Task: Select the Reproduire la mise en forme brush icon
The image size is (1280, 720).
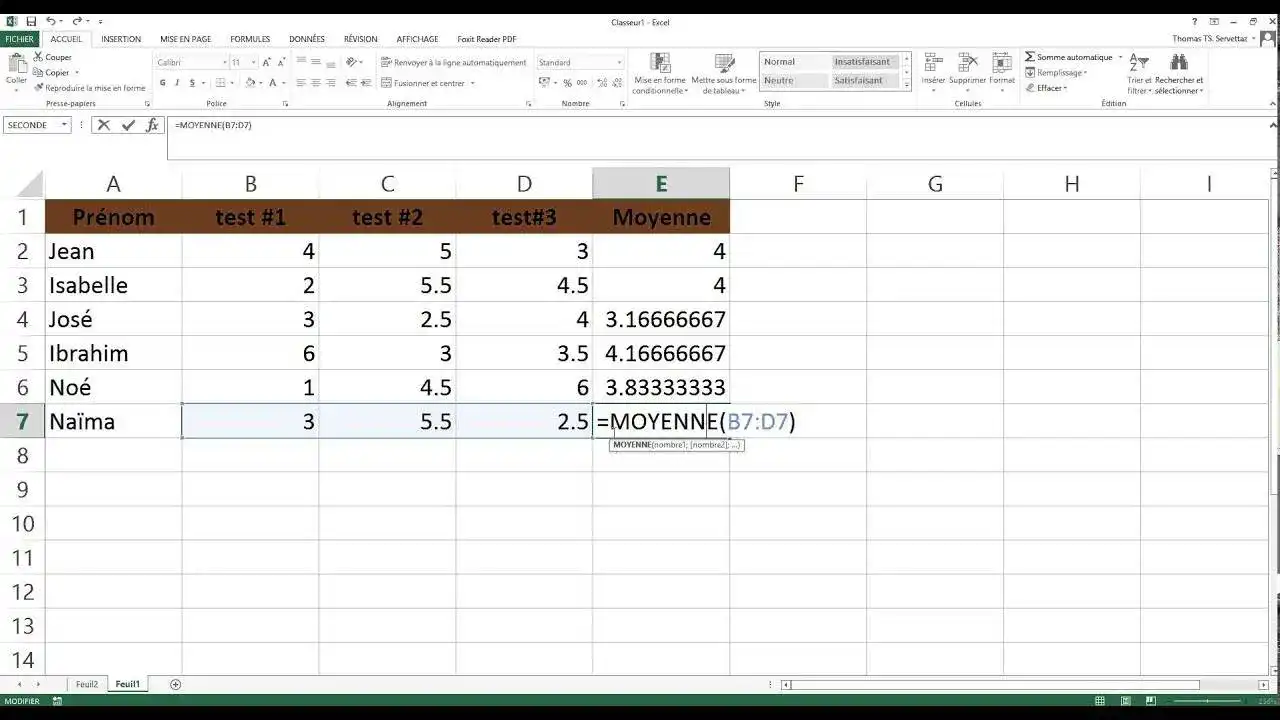Action: pos(39,86)
